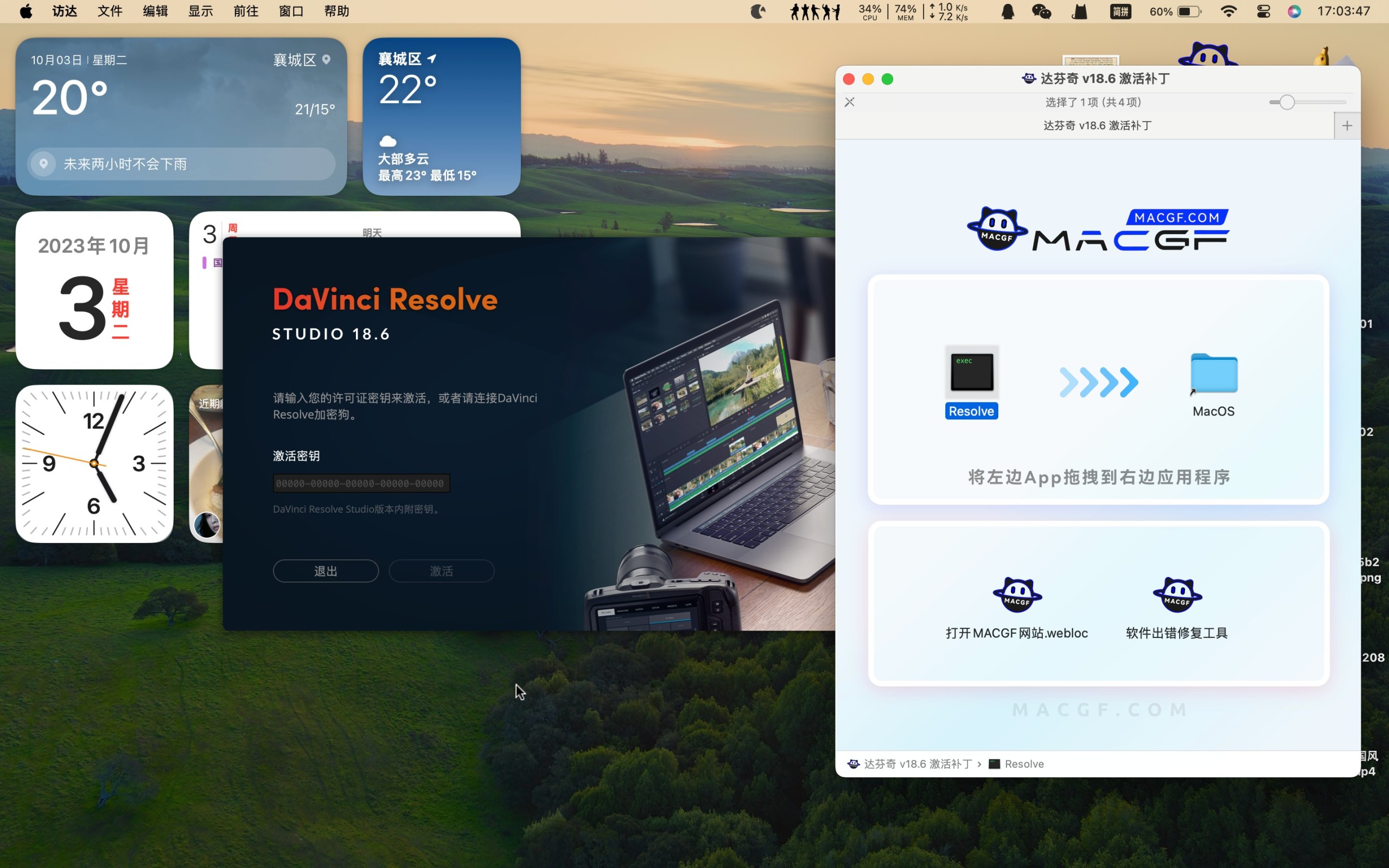1389x868 pixels.
Task: Dismiss selection with the X in Finder bar
Action: [850, 102]
